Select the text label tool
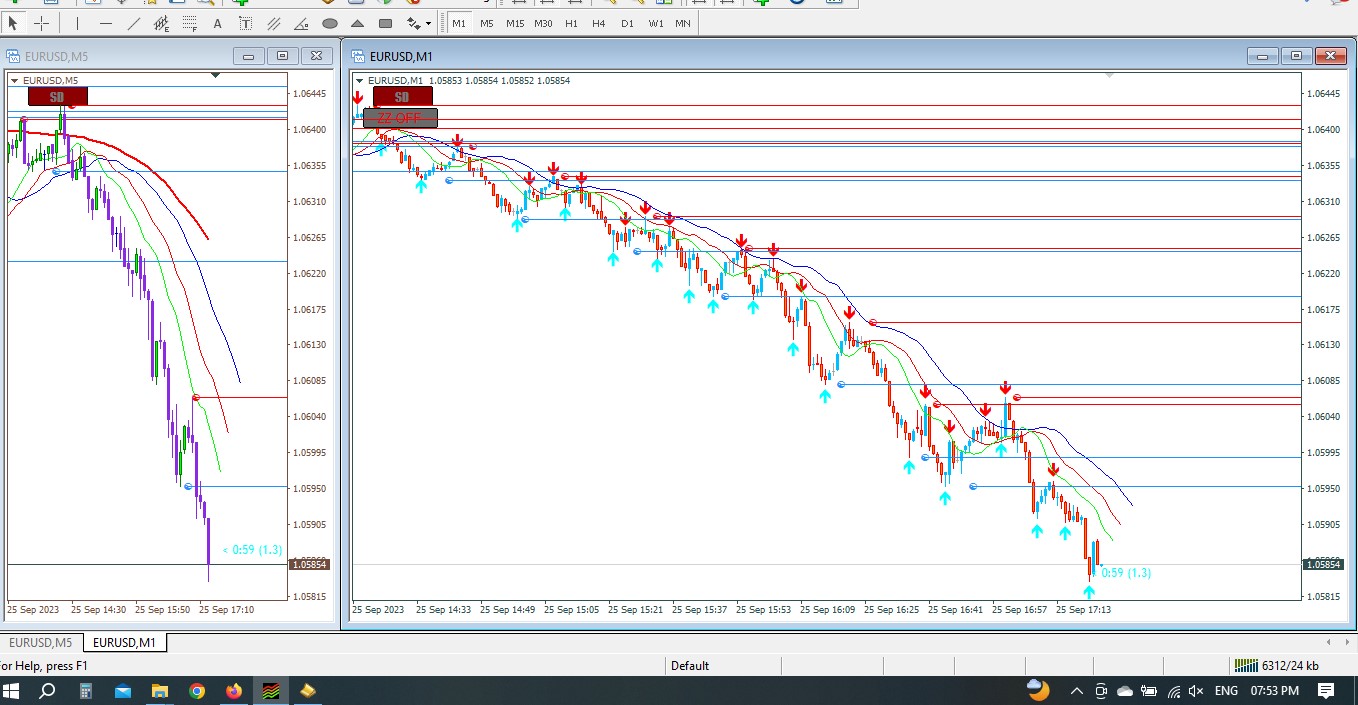This screenshot has width=1358, height=705. pyautogui.click(x=246, y=23)
